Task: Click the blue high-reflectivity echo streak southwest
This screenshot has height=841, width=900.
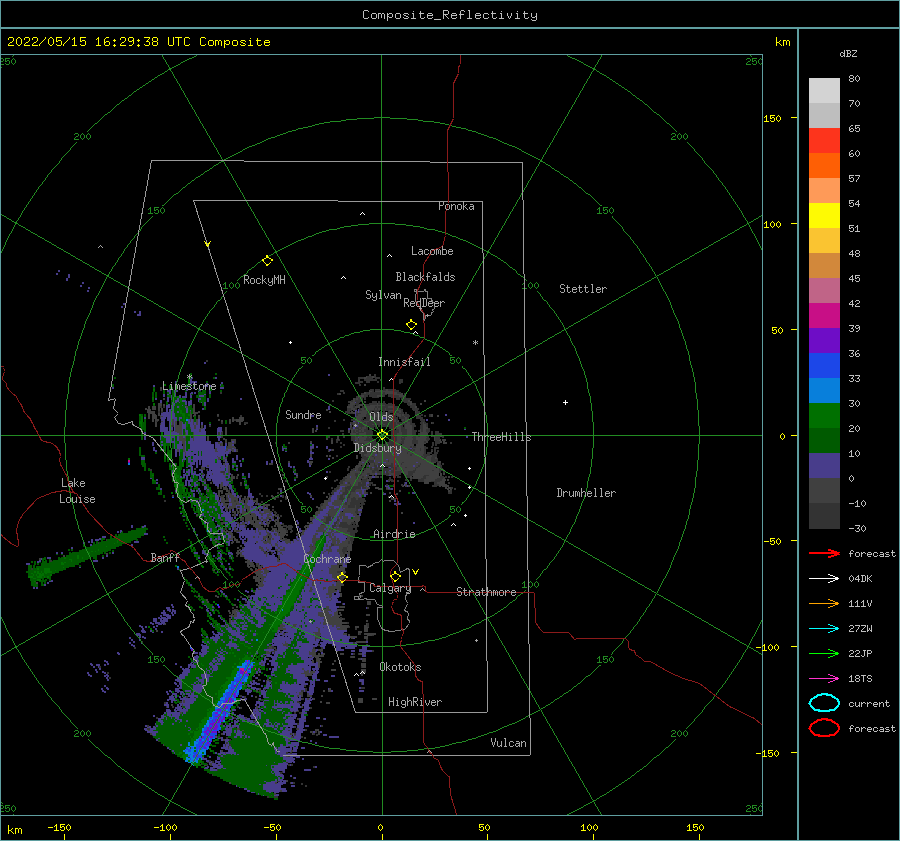Action: 219,712
